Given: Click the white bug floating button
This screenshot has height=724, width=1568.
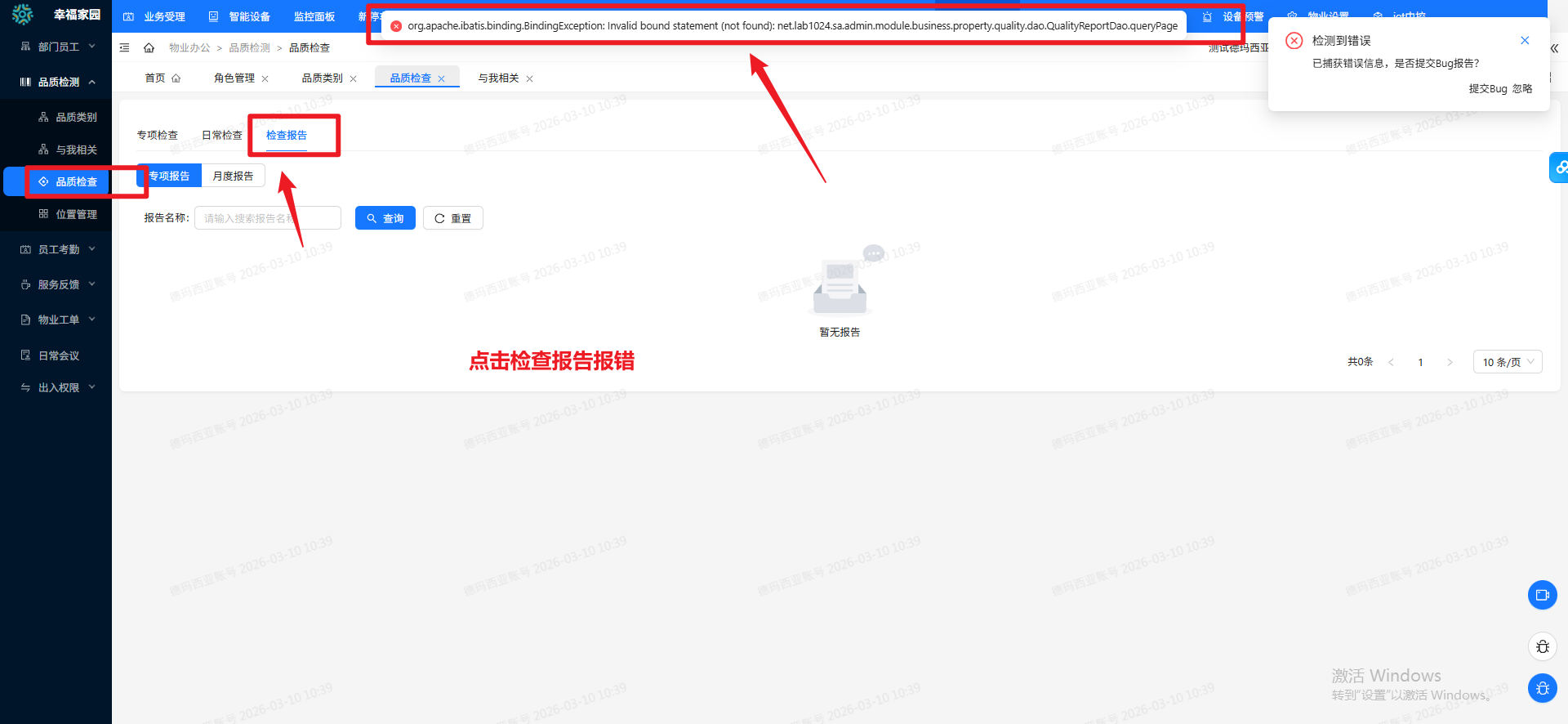Looking at the screenshot, I should [x=1543, y=646].
